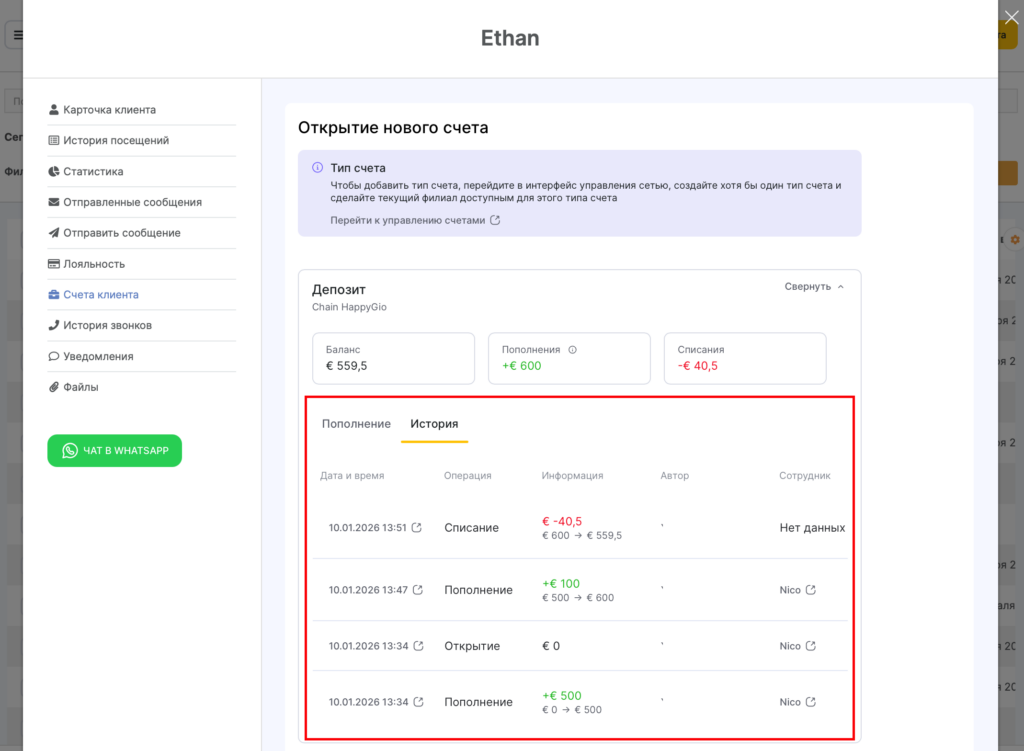Select Счета клиента in the sidebar

pyautogui.click(x=100, y=295)
